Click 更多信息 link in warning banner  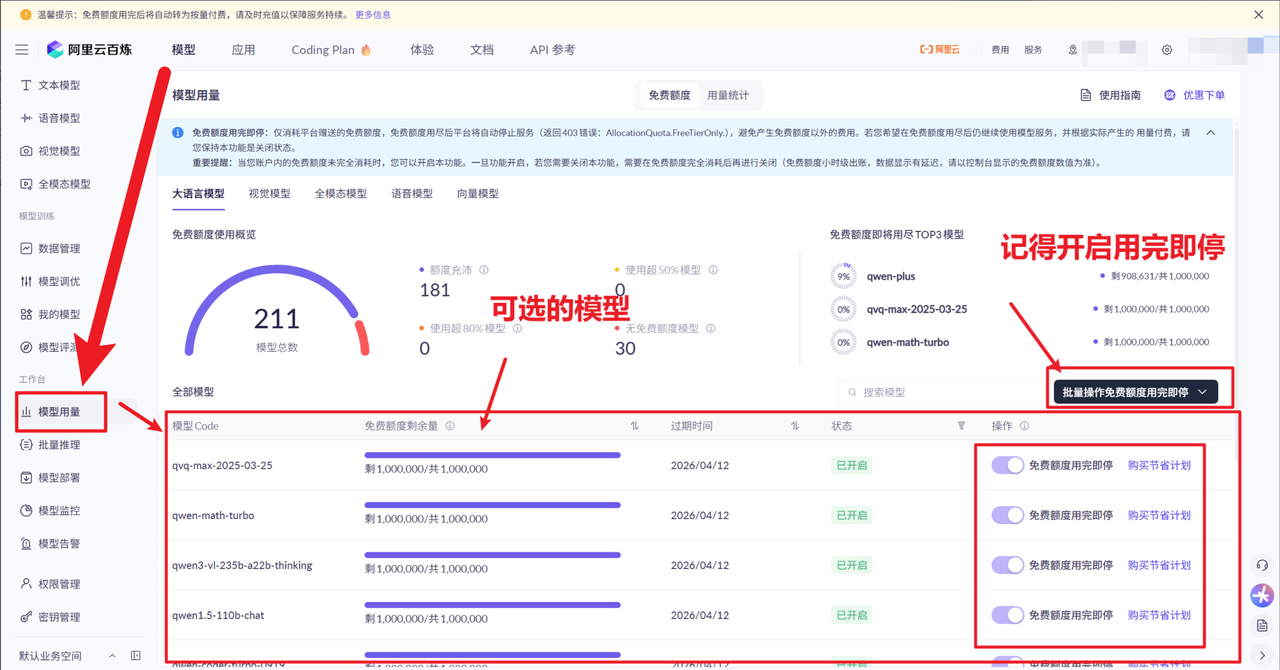pos(373,15)
